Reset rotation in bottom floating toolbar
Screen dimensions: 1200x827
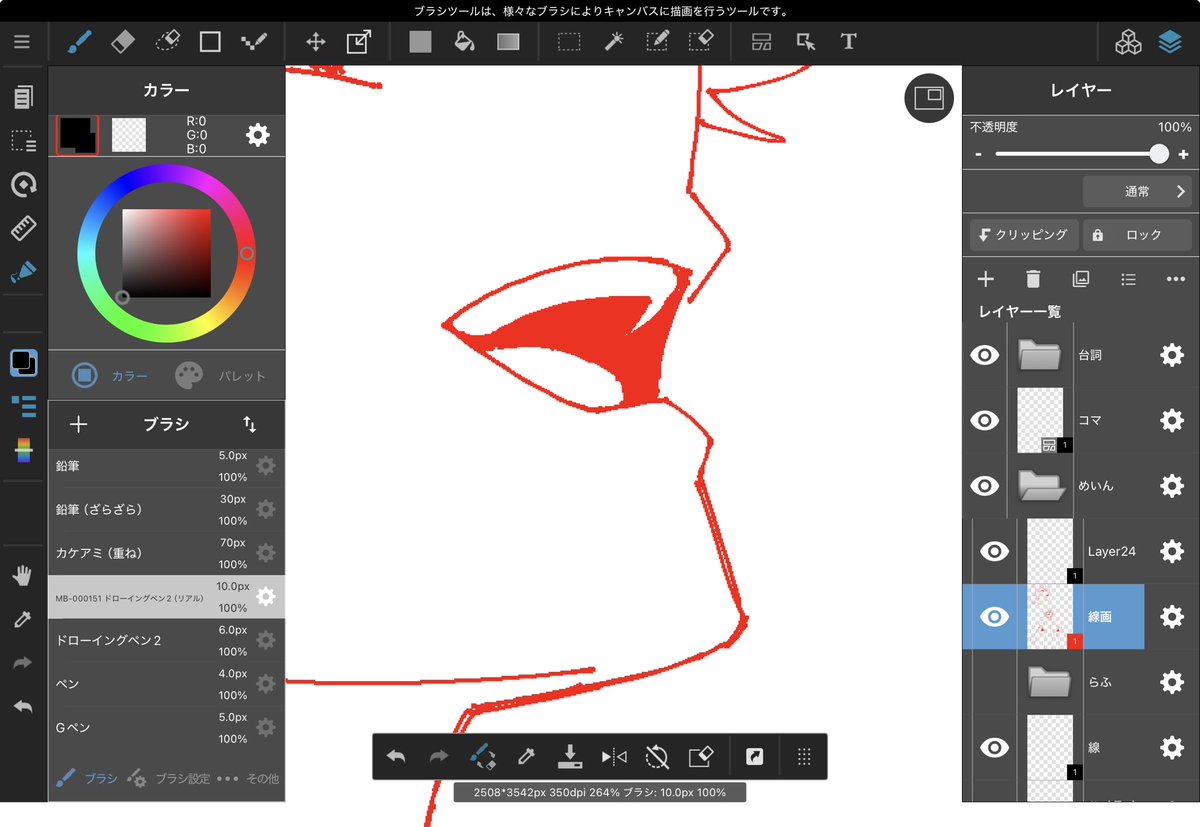coord(657,757)
